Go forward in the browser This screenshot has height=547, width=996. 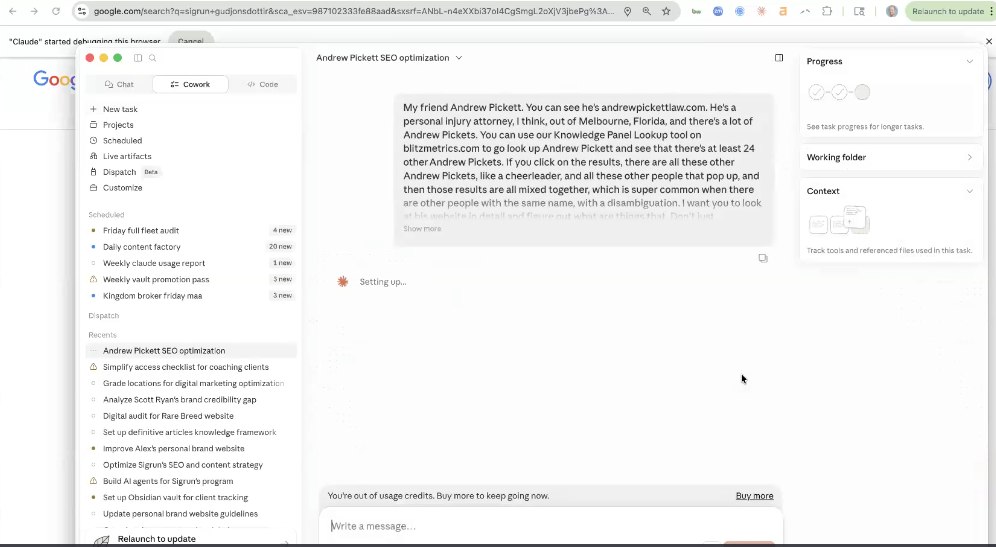click(x=34, y=11)
